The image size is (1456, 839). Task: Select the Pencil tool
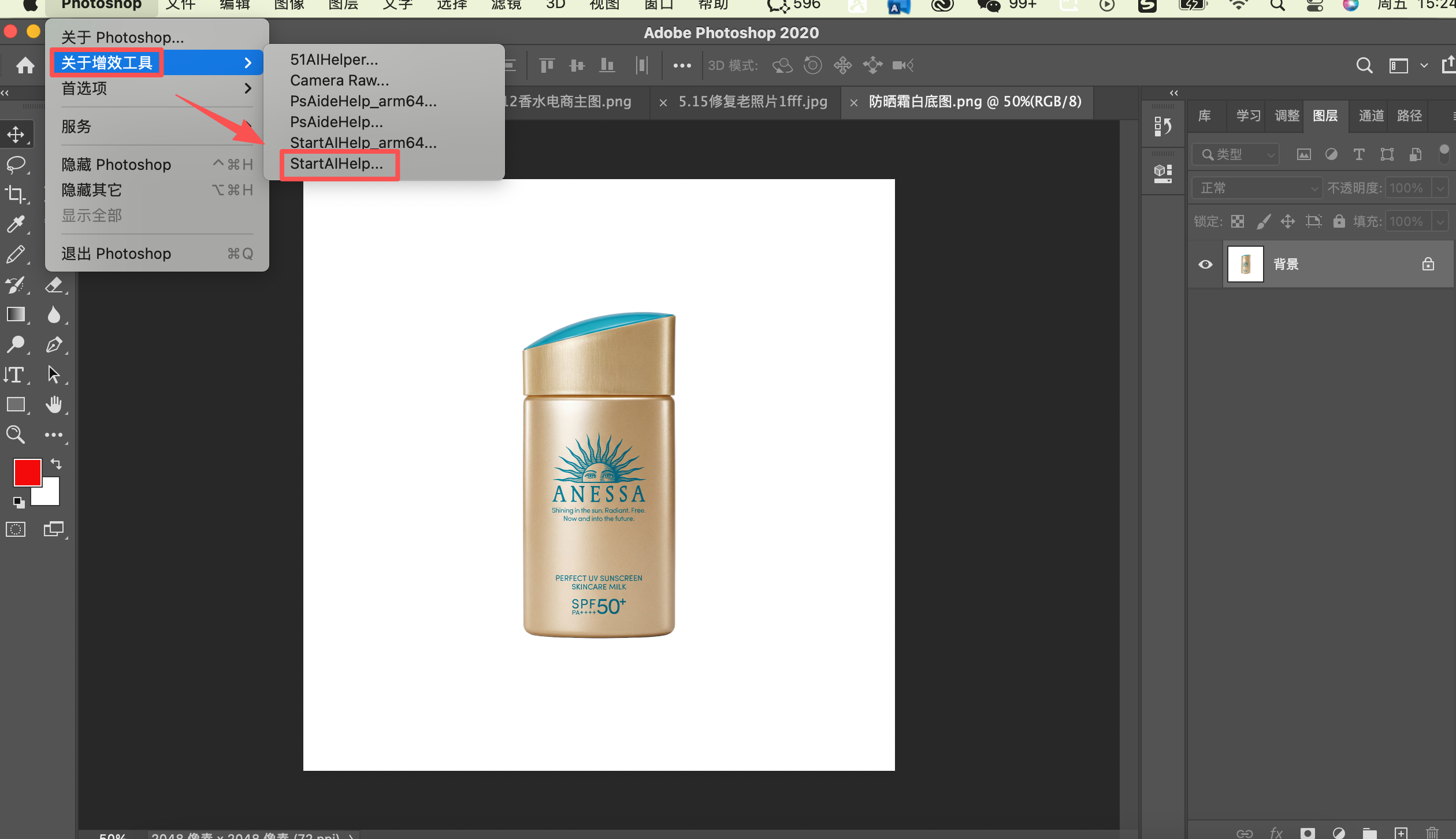coord(16,254)
